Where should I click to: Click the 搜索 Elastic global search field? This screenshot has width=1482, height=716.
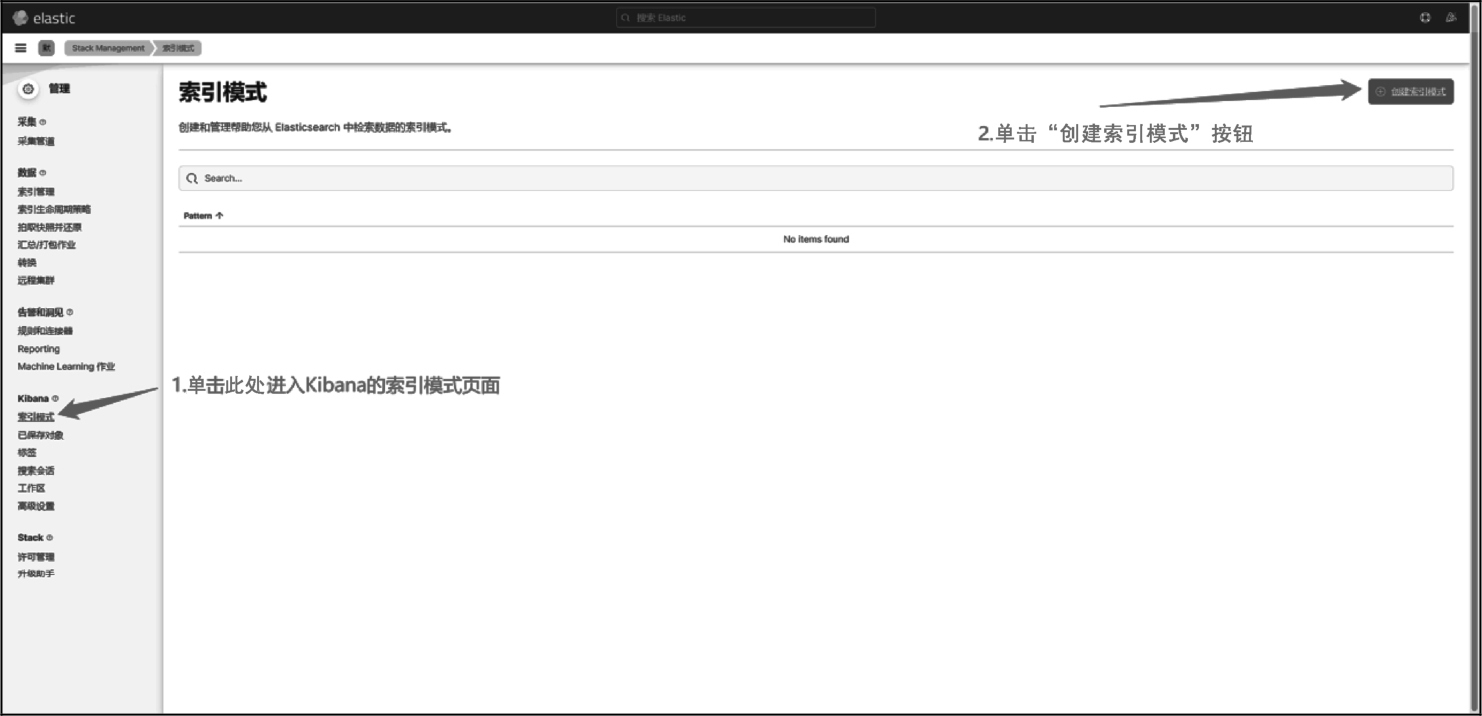[745, 18]
